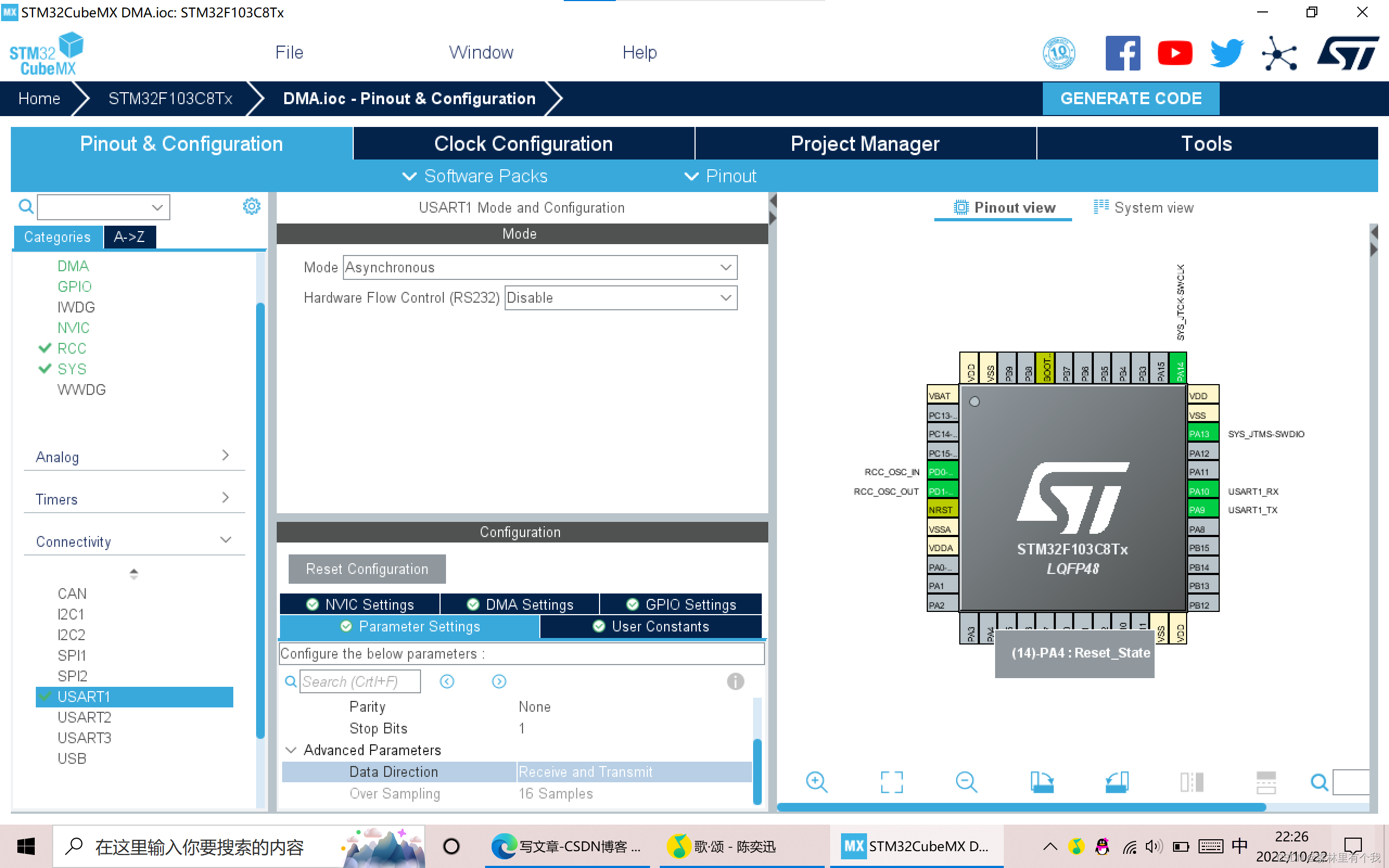Expand the Advanced Parameters section

coord(289,750)
